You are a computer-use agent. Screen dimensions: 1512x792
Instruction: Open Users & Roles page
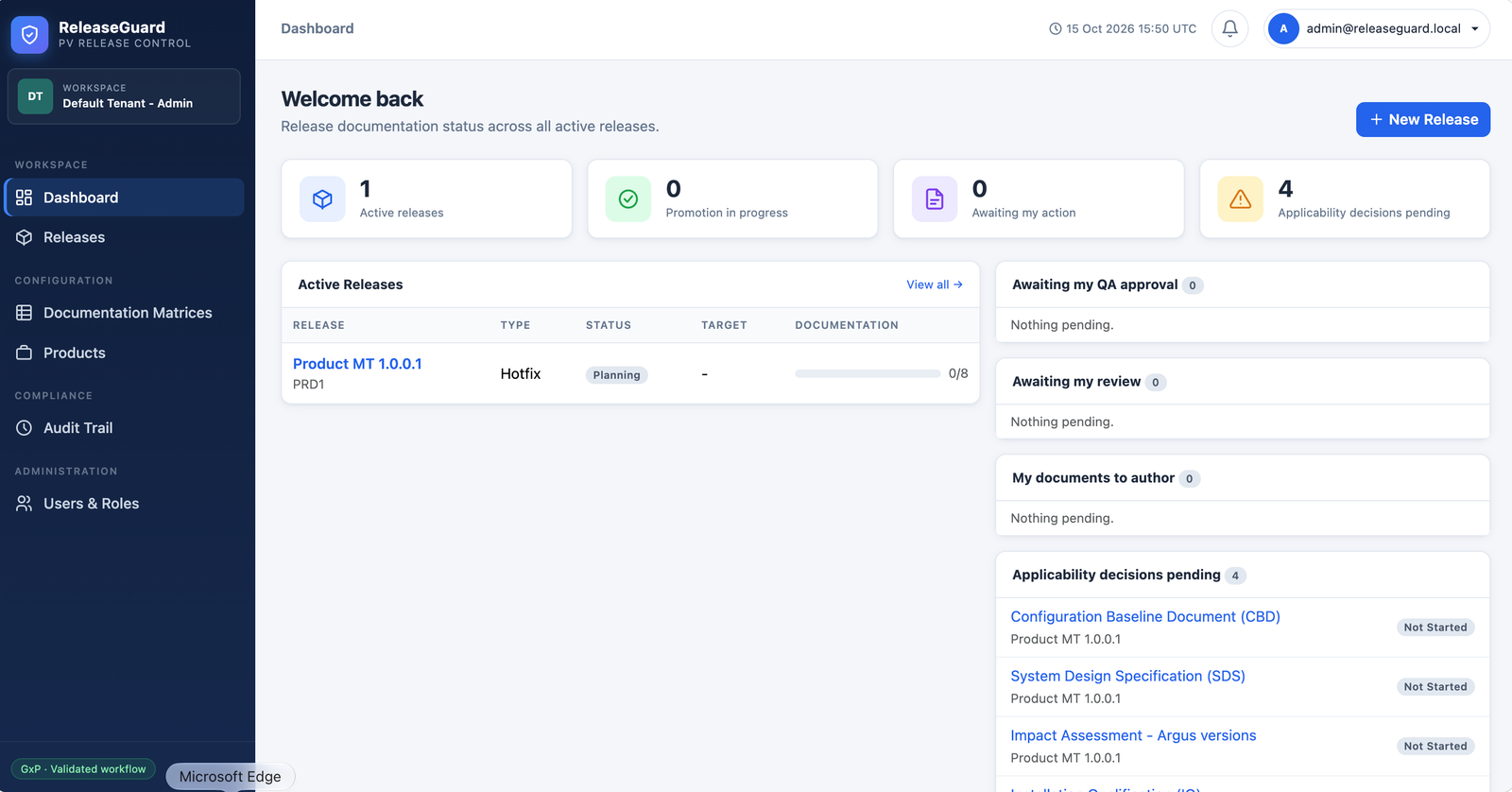(x=124, y=504)
